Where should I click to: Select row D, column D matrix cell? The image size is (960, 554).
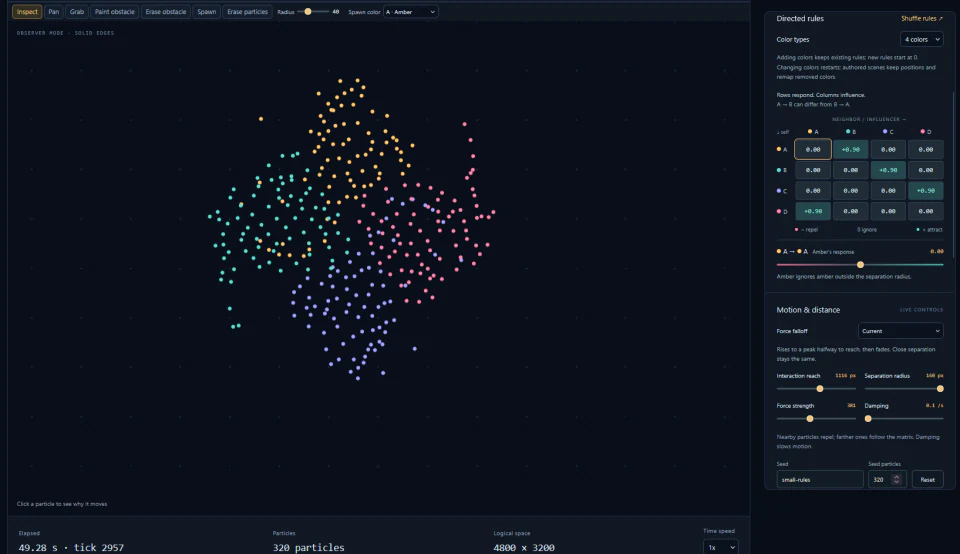926,211
